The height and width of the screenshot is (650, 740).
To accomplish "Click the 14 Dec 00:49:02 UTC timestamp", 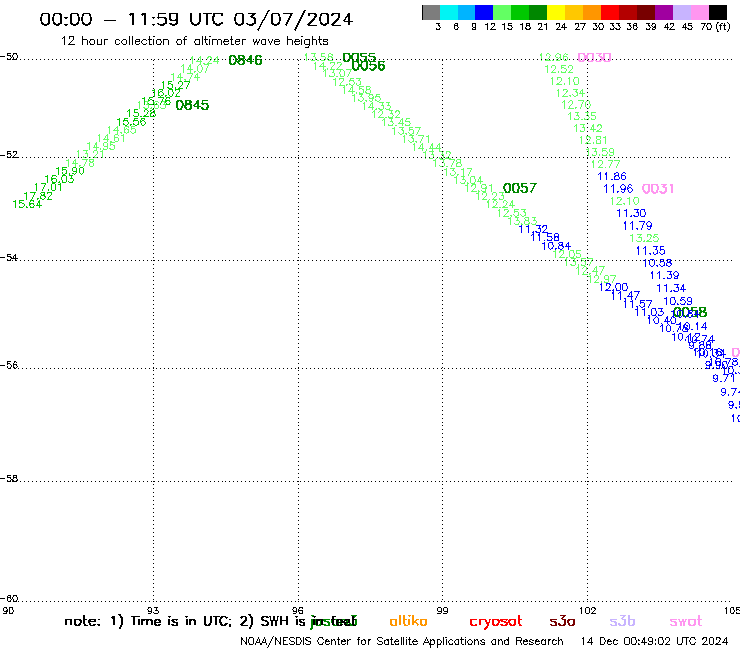I will point(654,641).
